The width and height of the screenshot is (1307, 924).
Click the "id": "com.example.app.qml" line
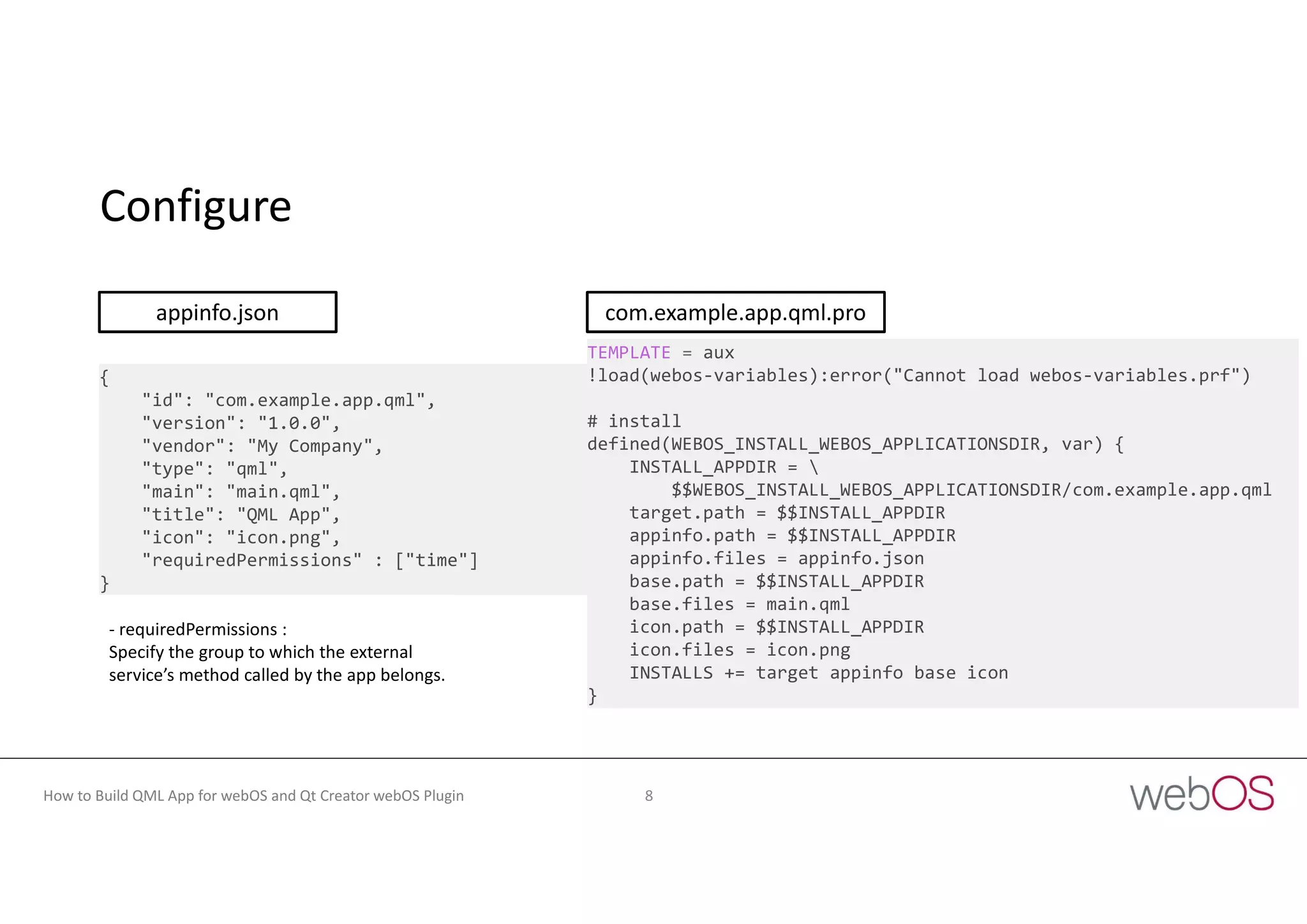(288, 400)
